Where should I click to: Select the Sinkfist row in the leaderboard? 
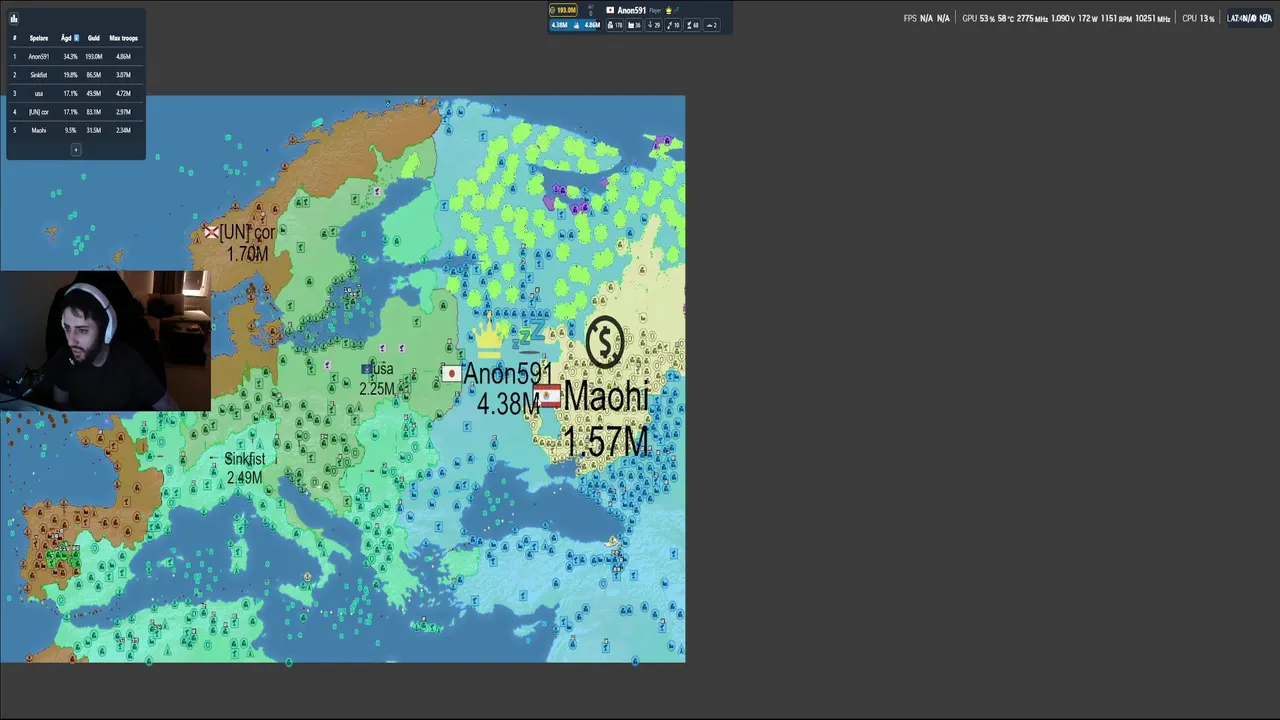click(x=76, y=75)
